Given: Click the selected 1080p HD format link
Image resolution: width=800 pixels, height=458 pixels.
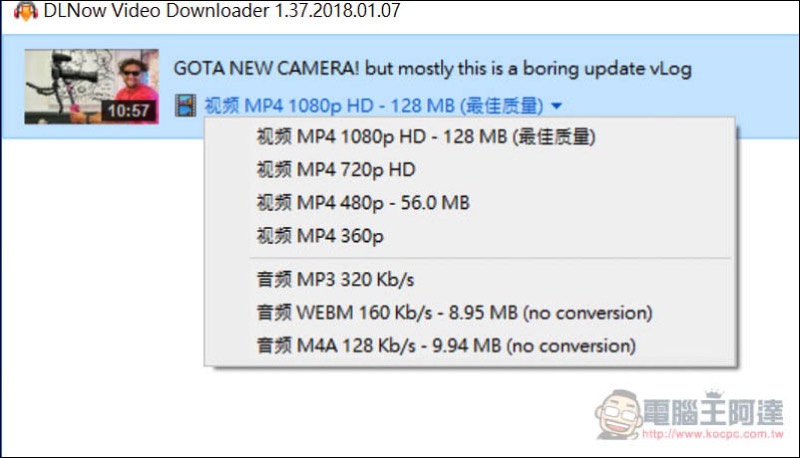Looking at the screenshot, I should [x=374, y=106].
